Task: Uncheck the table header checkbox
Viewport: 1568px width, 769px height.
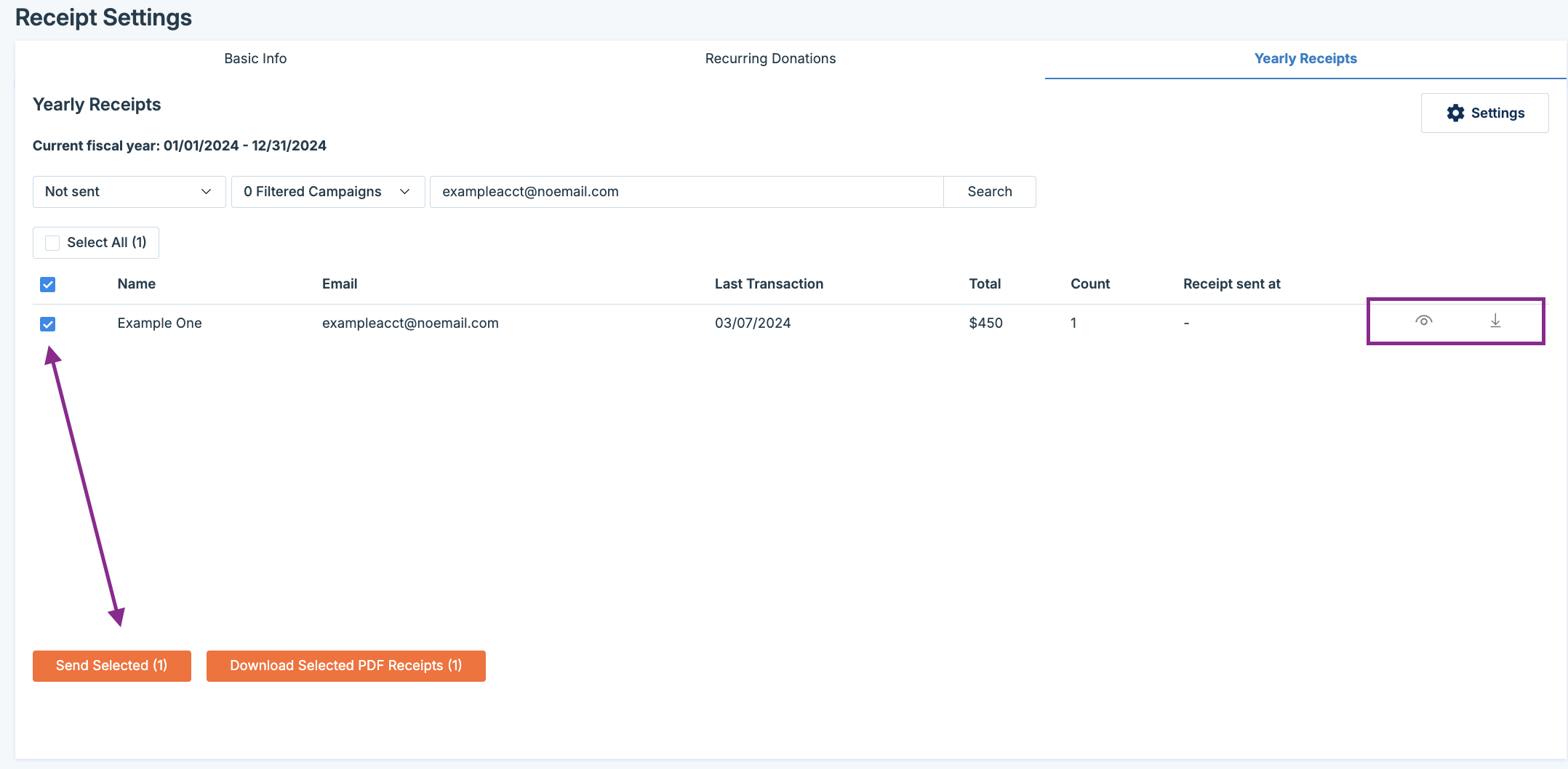Action: [48, 284]
